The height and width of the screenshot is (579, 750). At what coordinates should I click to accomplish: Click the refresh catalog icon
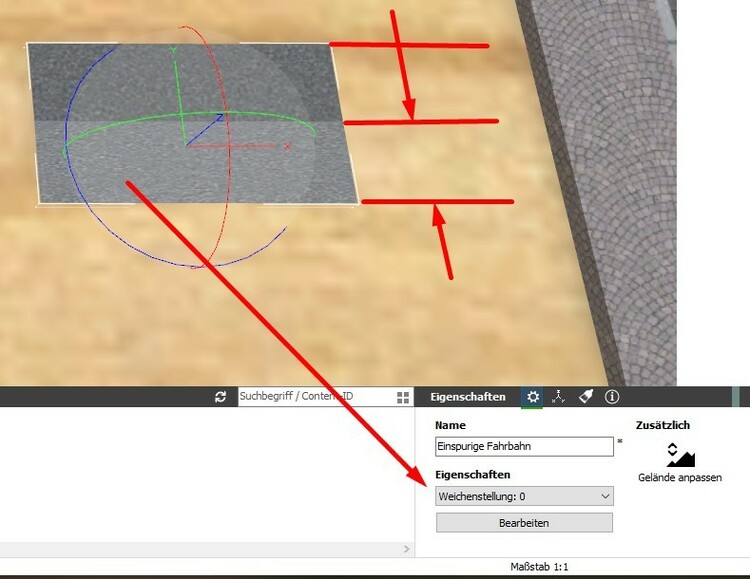point(221,397)
